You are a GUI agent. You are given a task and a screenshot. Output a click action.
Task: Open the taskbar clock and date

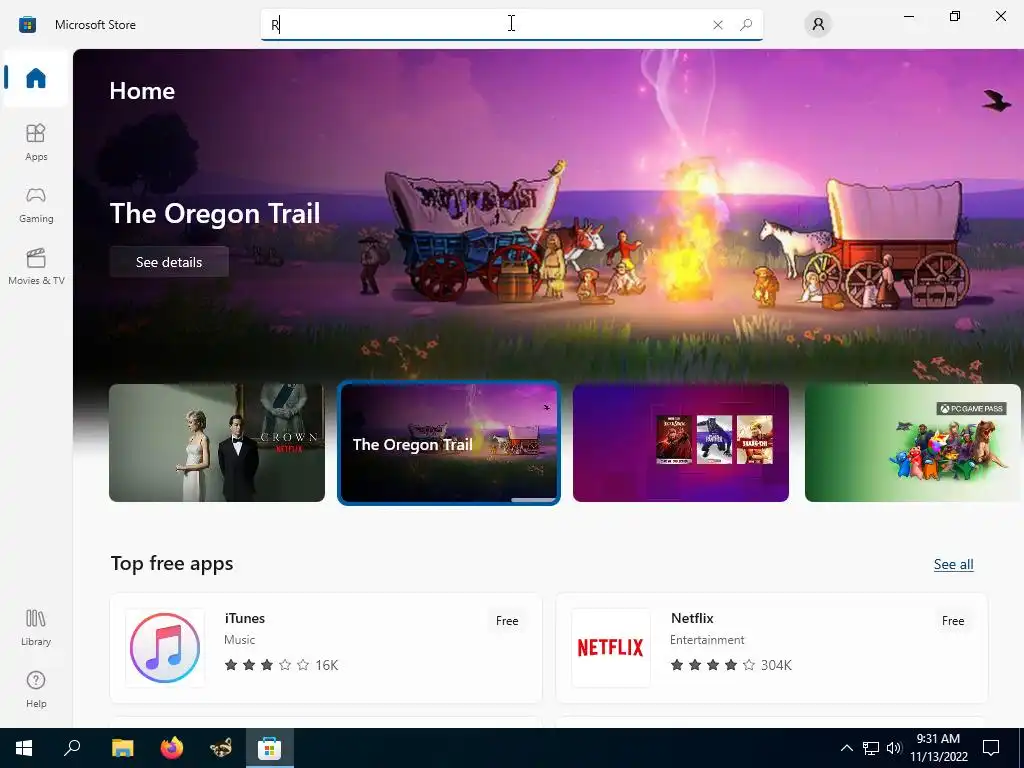[938, 748]
